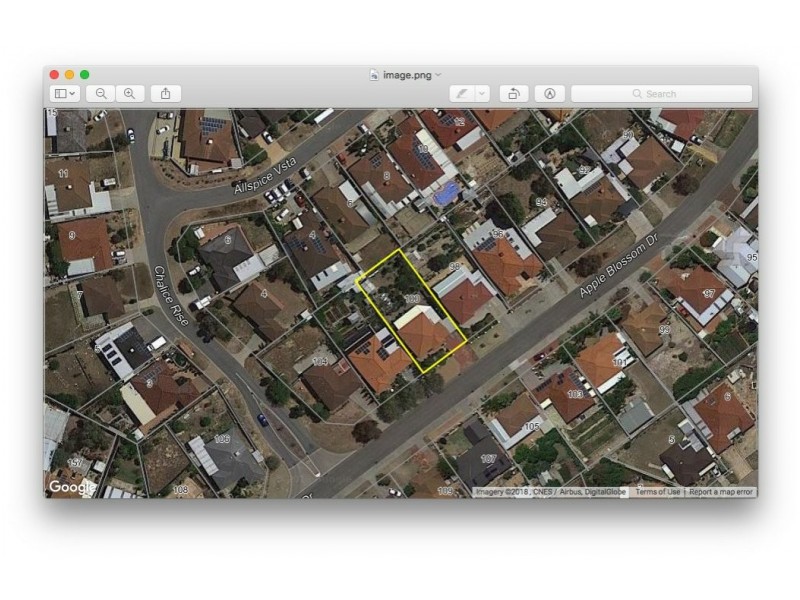
Task: Expand the highlight color dropdown arrow
Action: [x=482, y=93]
